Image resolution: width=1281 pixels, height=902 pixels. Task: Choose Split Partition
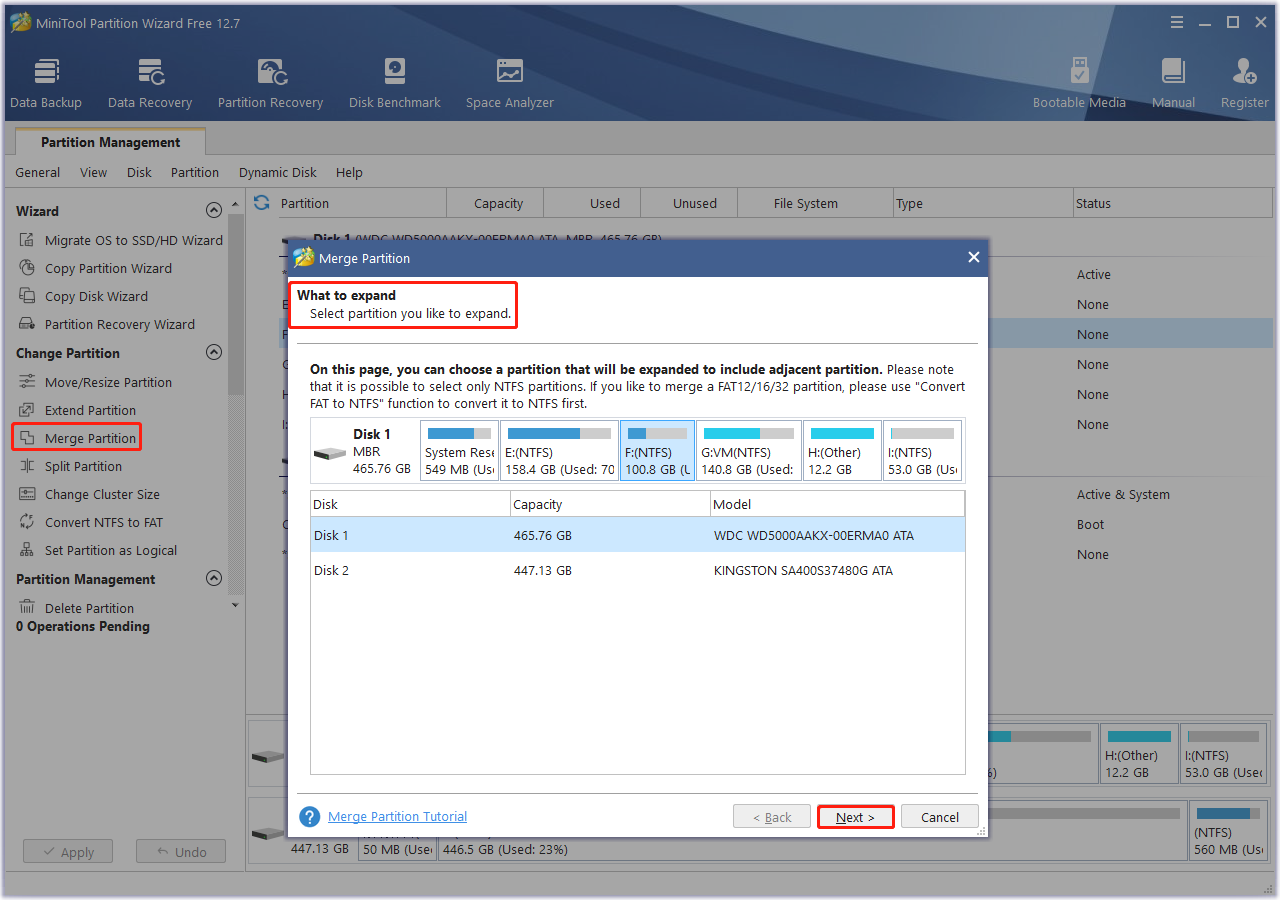coord(70,466)
